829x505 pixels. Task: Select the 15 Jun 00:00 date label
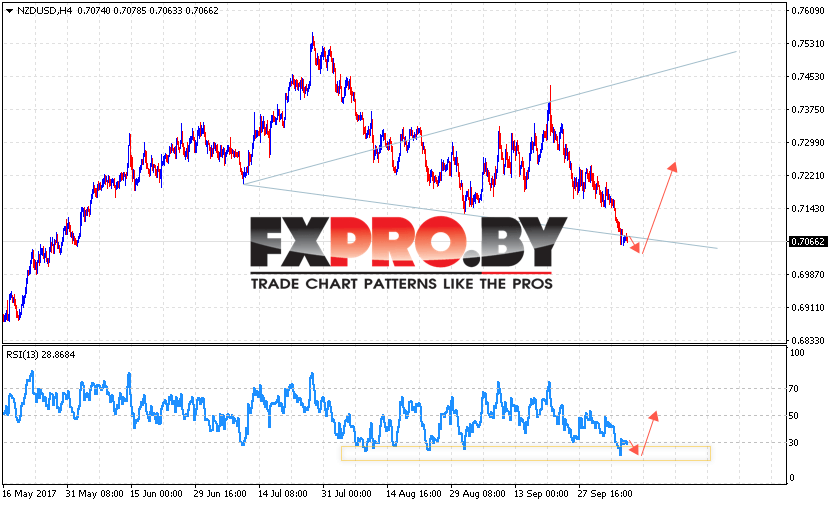pyautogui.click(x=156, y=494)
